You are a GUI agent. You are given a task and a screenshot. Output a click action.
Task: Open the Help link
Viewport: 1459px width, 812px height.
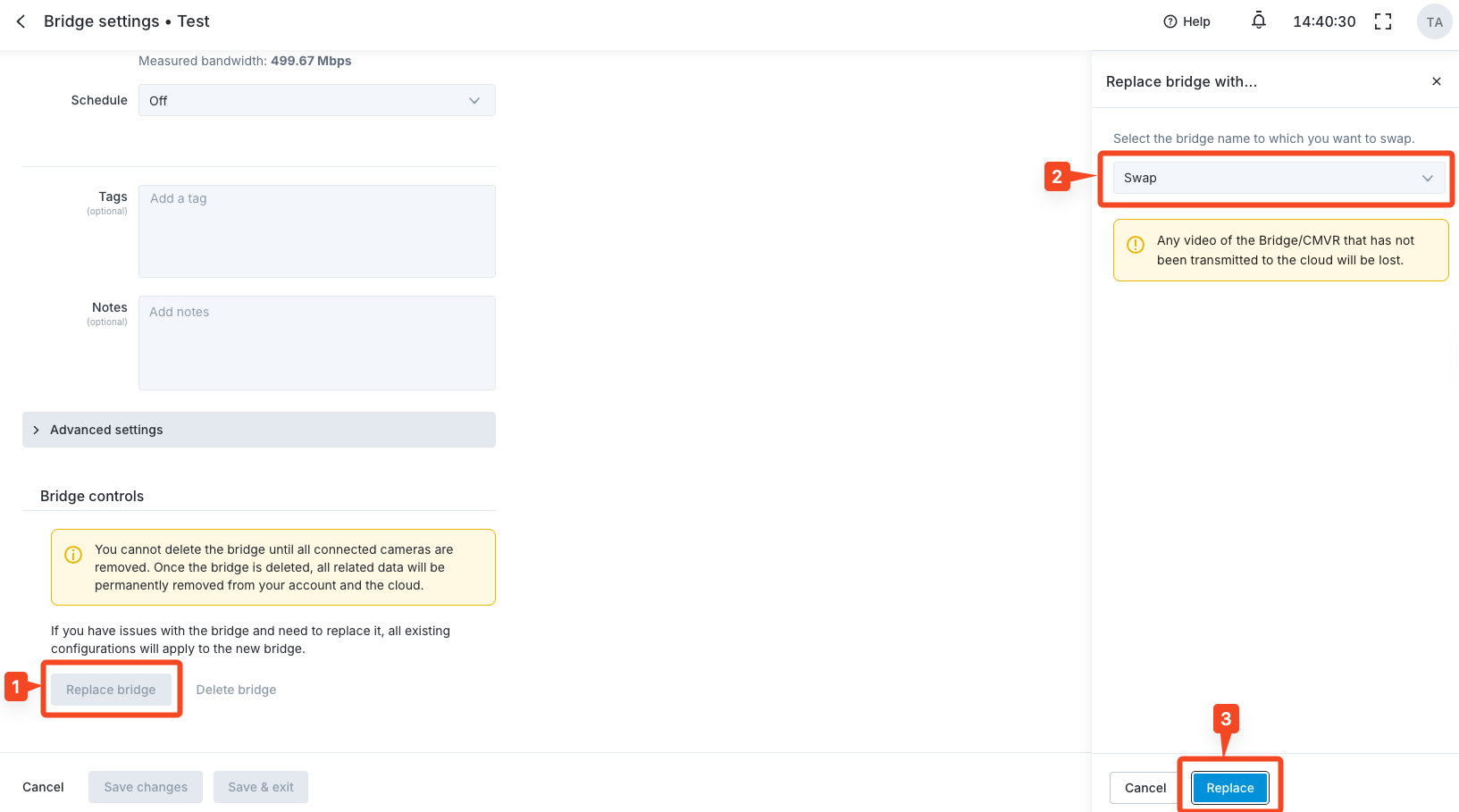click(x=1186, y=21)
